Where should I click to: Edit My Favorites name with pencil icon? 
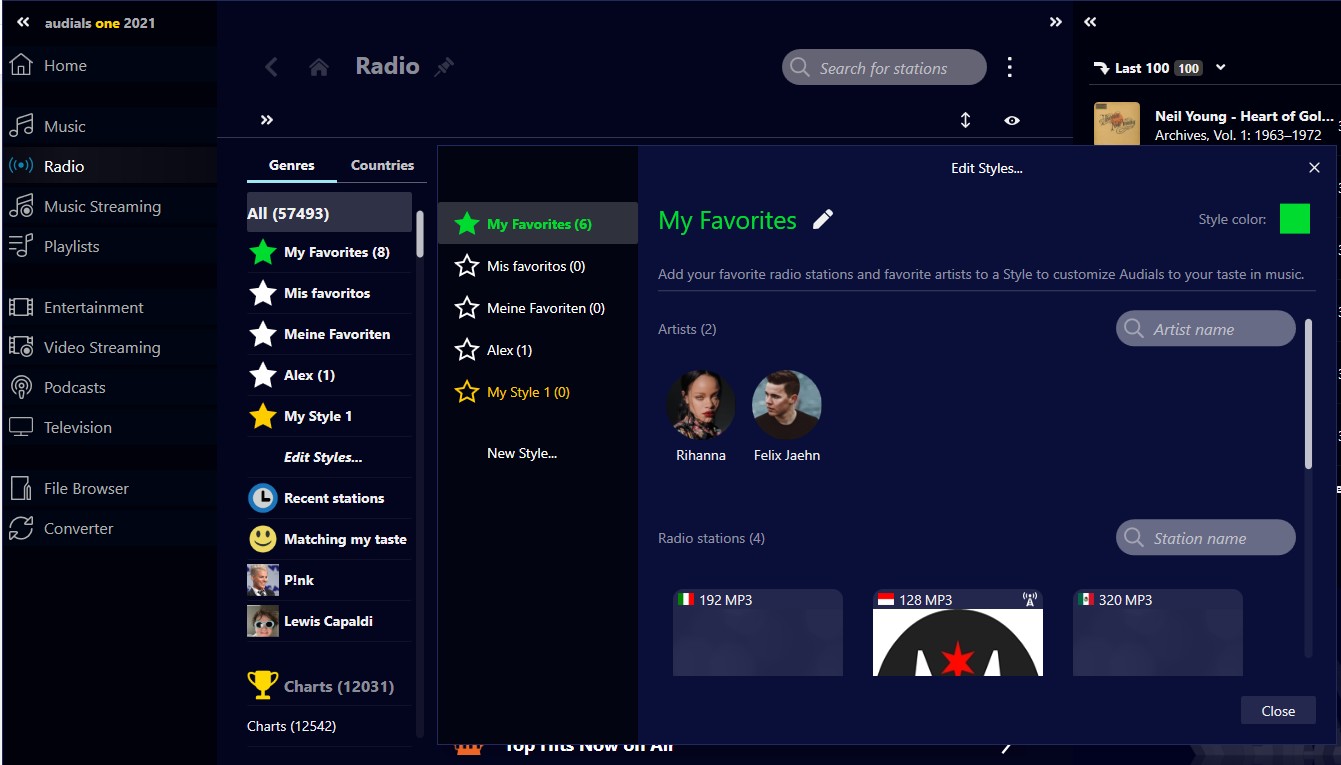(x=823, y=220)
